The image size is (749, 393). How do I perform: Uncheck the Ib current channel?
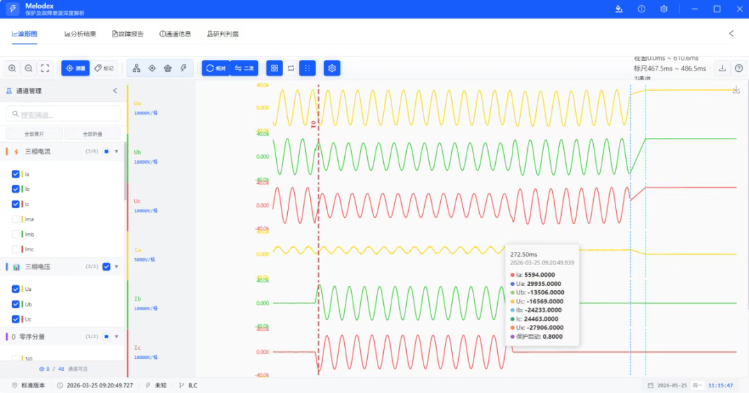tap(16, 189)
